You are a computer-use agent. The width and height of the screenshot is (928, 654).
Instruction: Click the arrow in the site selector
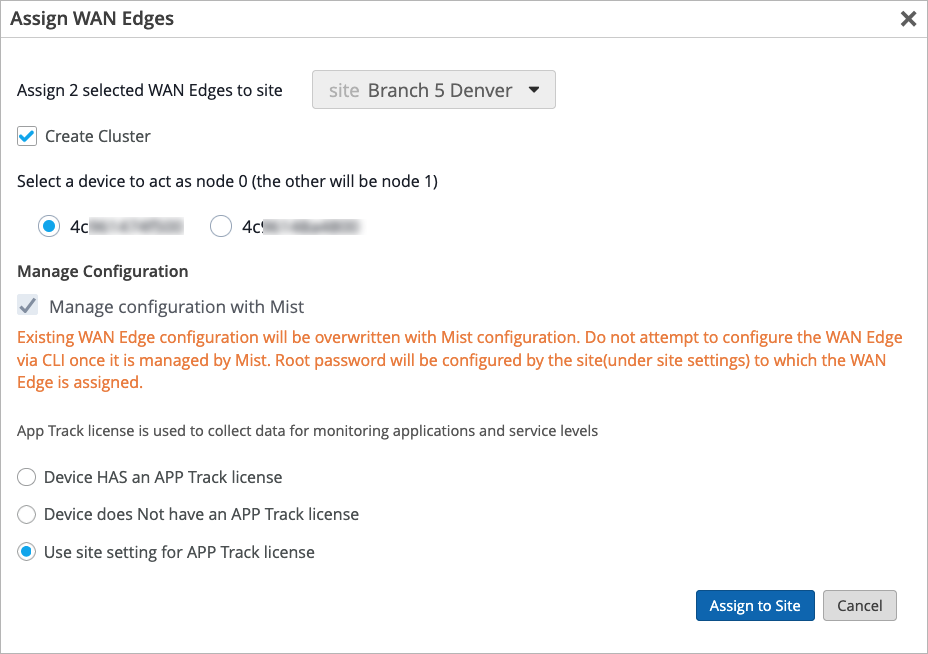tap(534, 90)
